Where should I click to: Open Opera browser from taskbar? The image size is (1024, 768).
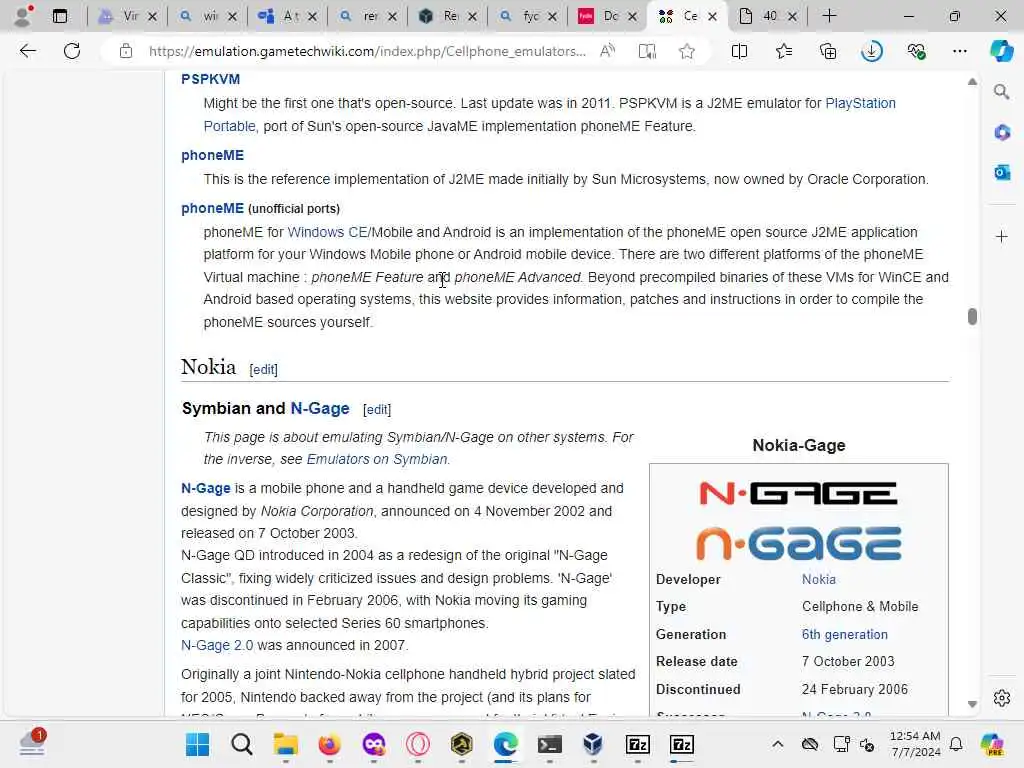[417, 744]
